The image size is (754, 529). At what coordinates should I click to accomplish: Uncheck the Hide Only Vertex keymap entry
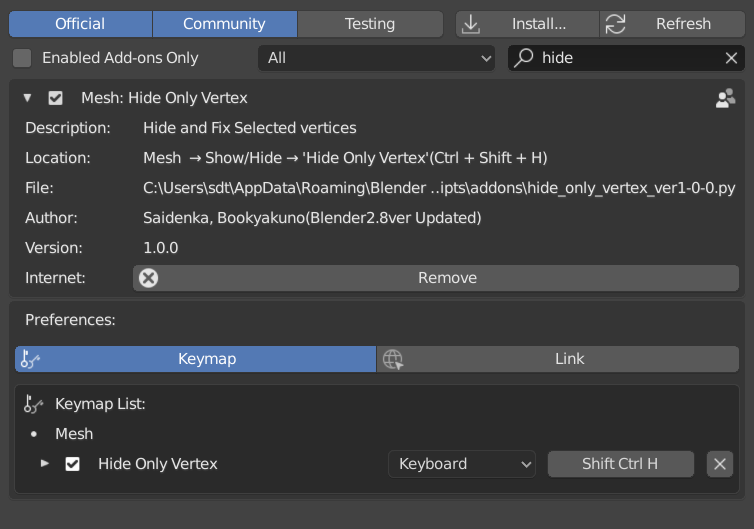pyautogui.click(x=72, y=464)
